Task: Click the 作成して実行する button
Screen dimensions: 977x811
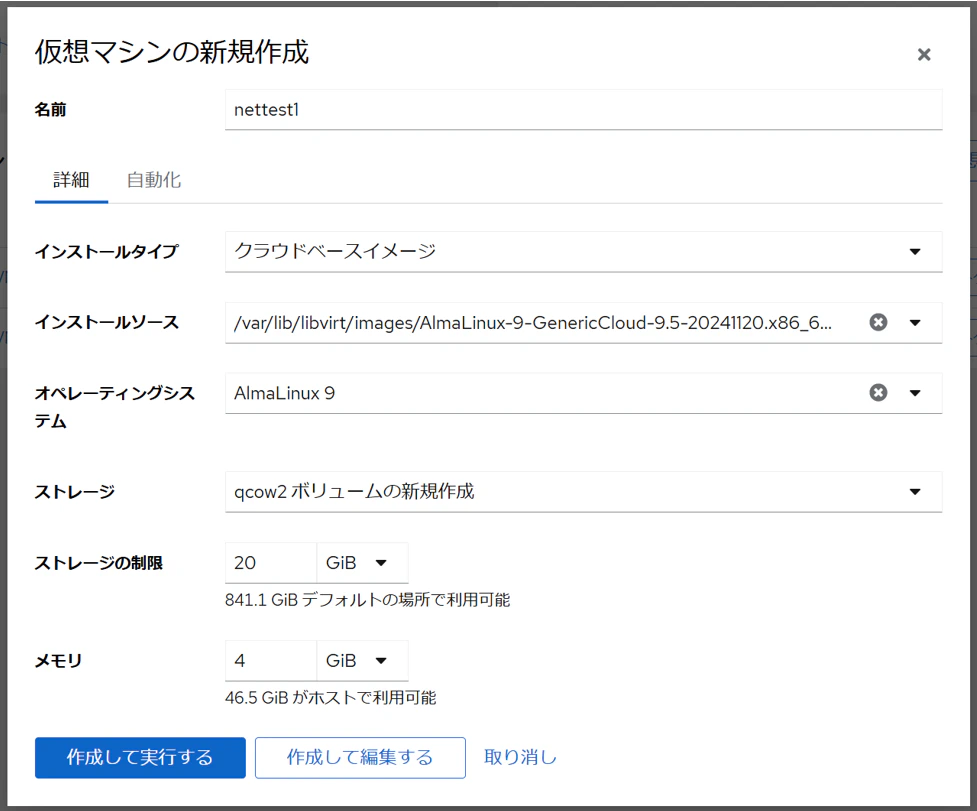Action: click(140, 757)
